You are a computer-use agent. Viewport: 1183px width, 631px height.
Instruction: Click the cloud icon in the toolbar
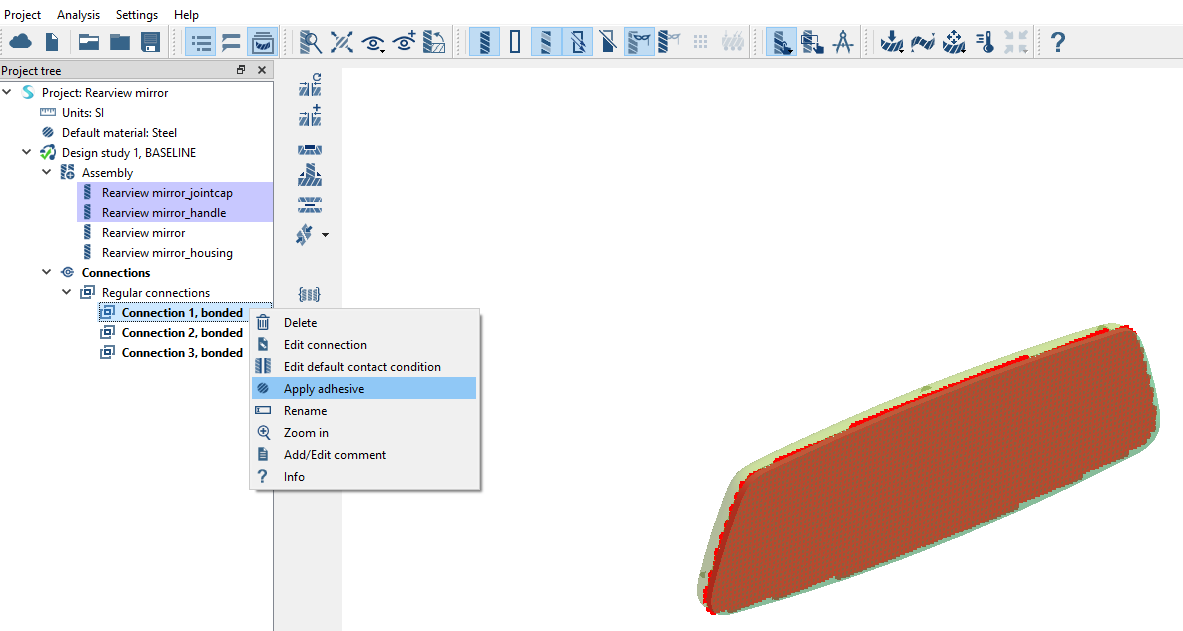point(20,42)
